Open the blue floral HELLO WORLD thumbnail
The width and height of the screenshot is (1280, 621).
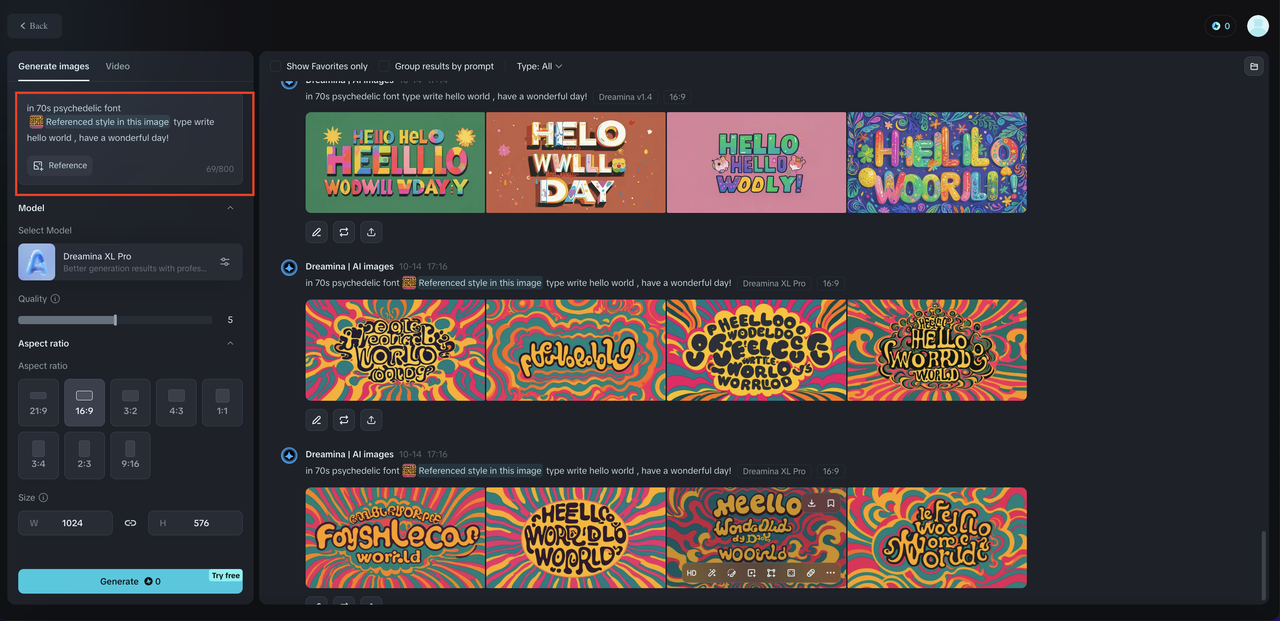[x=937, y=162]
